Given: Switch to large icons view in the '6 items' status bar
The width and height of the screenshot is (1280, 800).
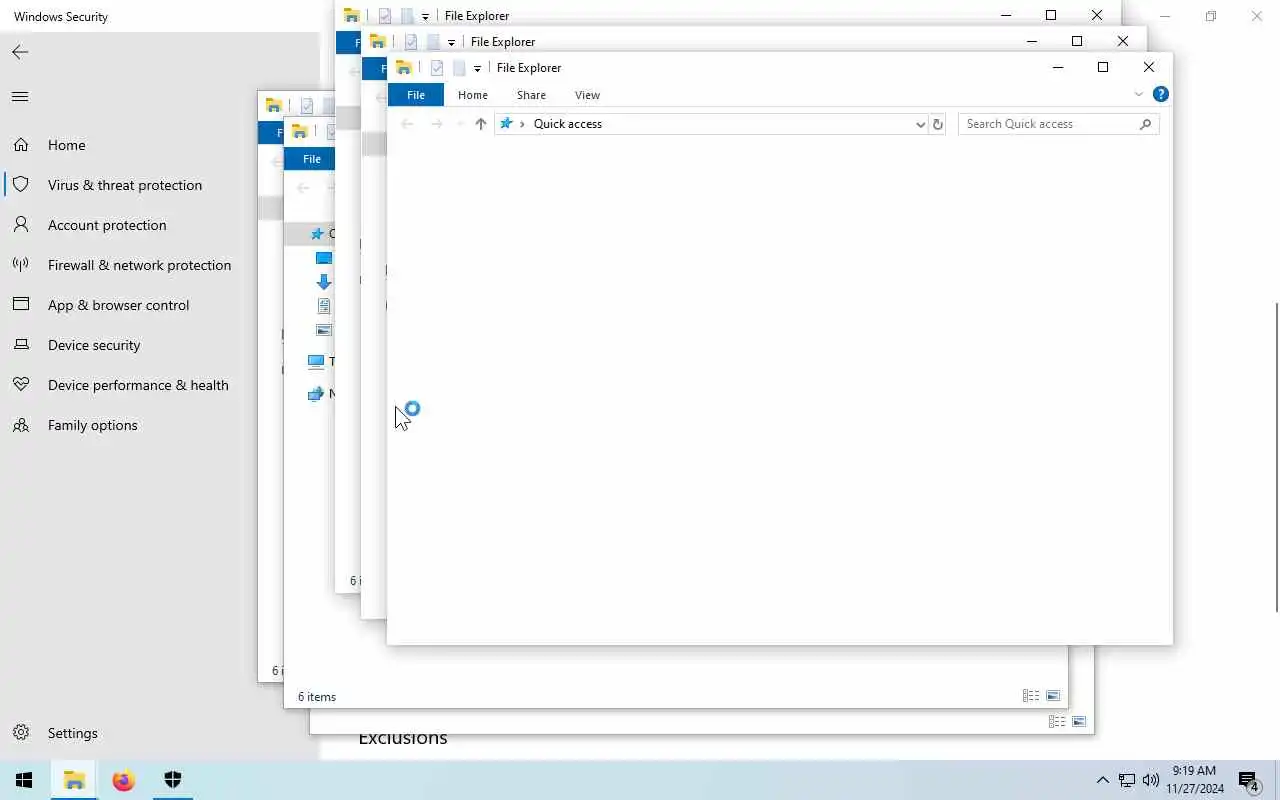Looking at the screenshot, I should click(1053, 696).
